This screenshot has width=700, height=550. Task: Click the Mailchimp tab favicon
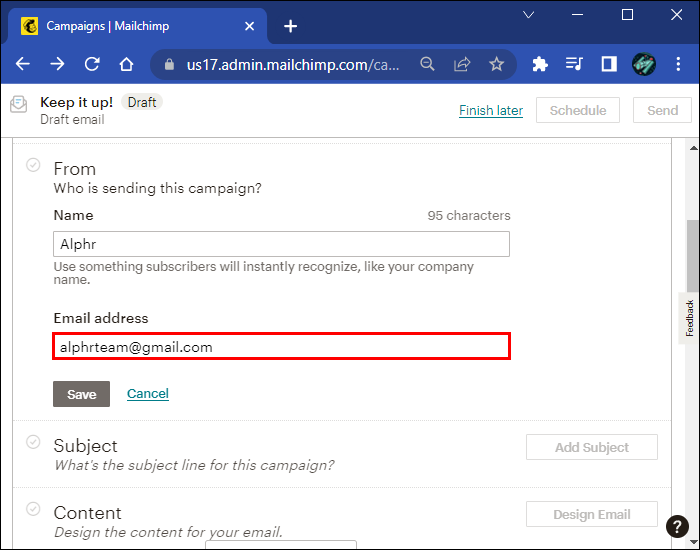tap(29, 26)
